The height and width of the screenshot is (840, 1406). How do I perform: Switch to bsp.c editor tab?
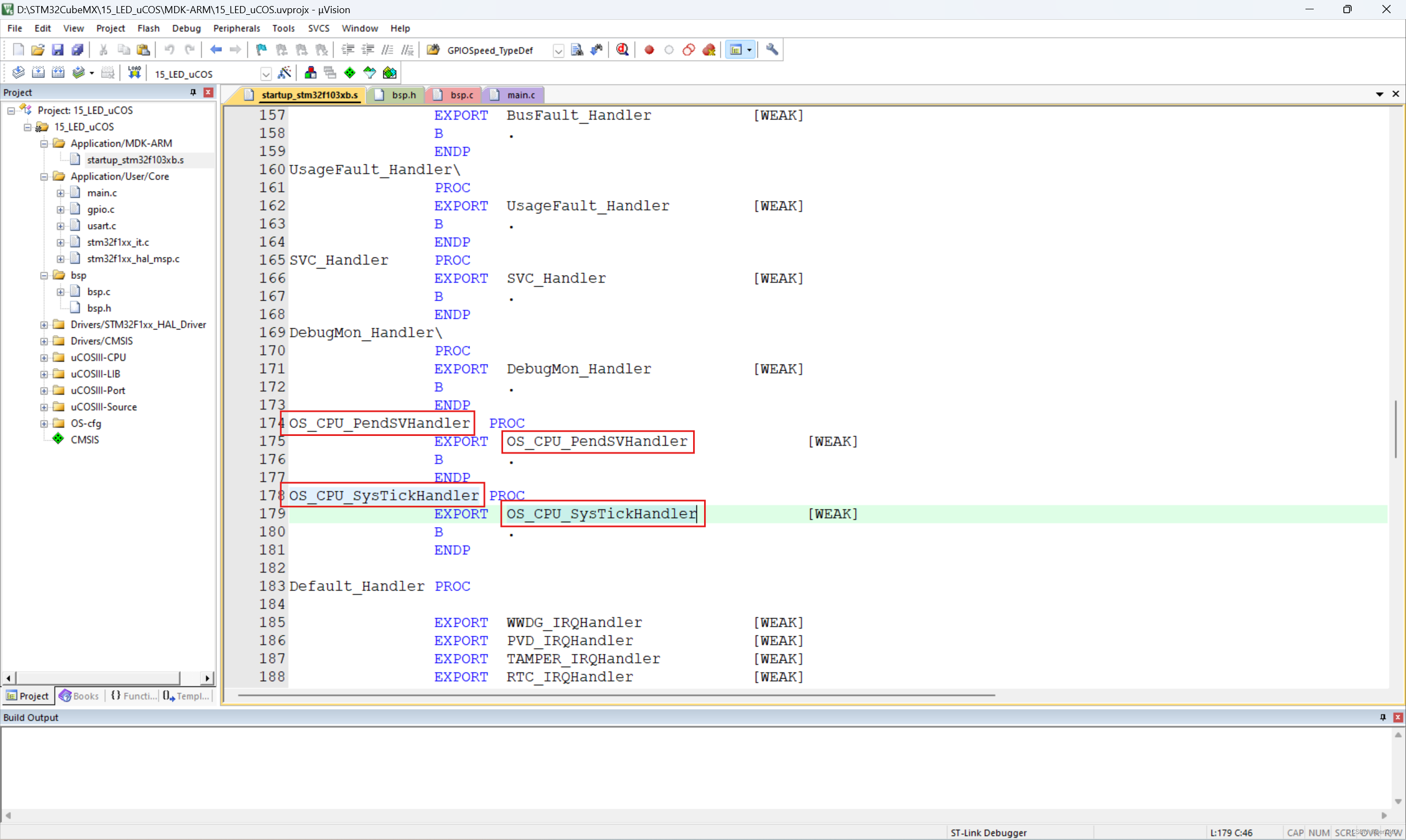pyautogui.click(x=455, y=95)
